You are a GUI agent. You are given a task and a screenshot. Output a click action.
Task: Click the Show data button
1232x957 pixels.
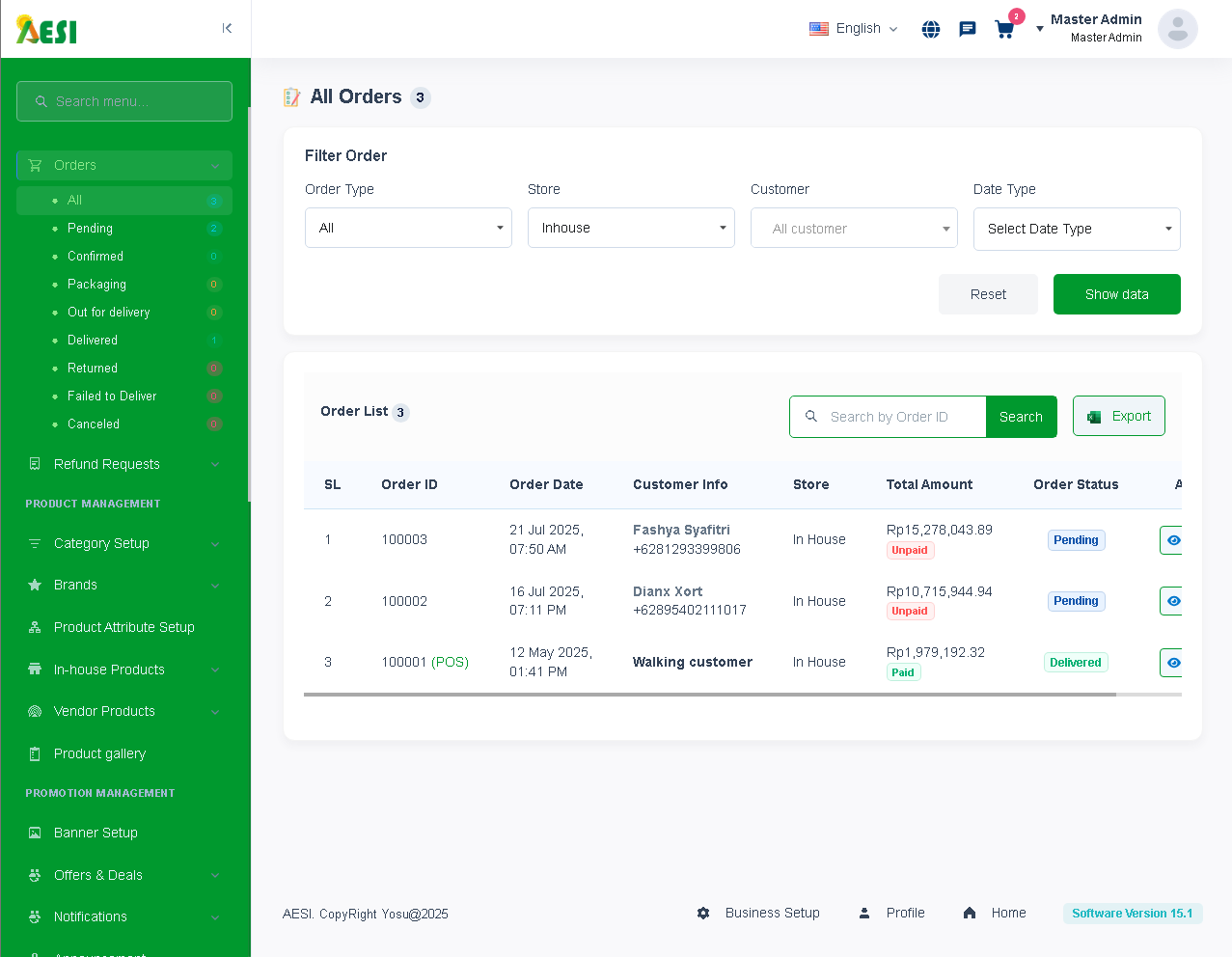tap(1116, 294)
